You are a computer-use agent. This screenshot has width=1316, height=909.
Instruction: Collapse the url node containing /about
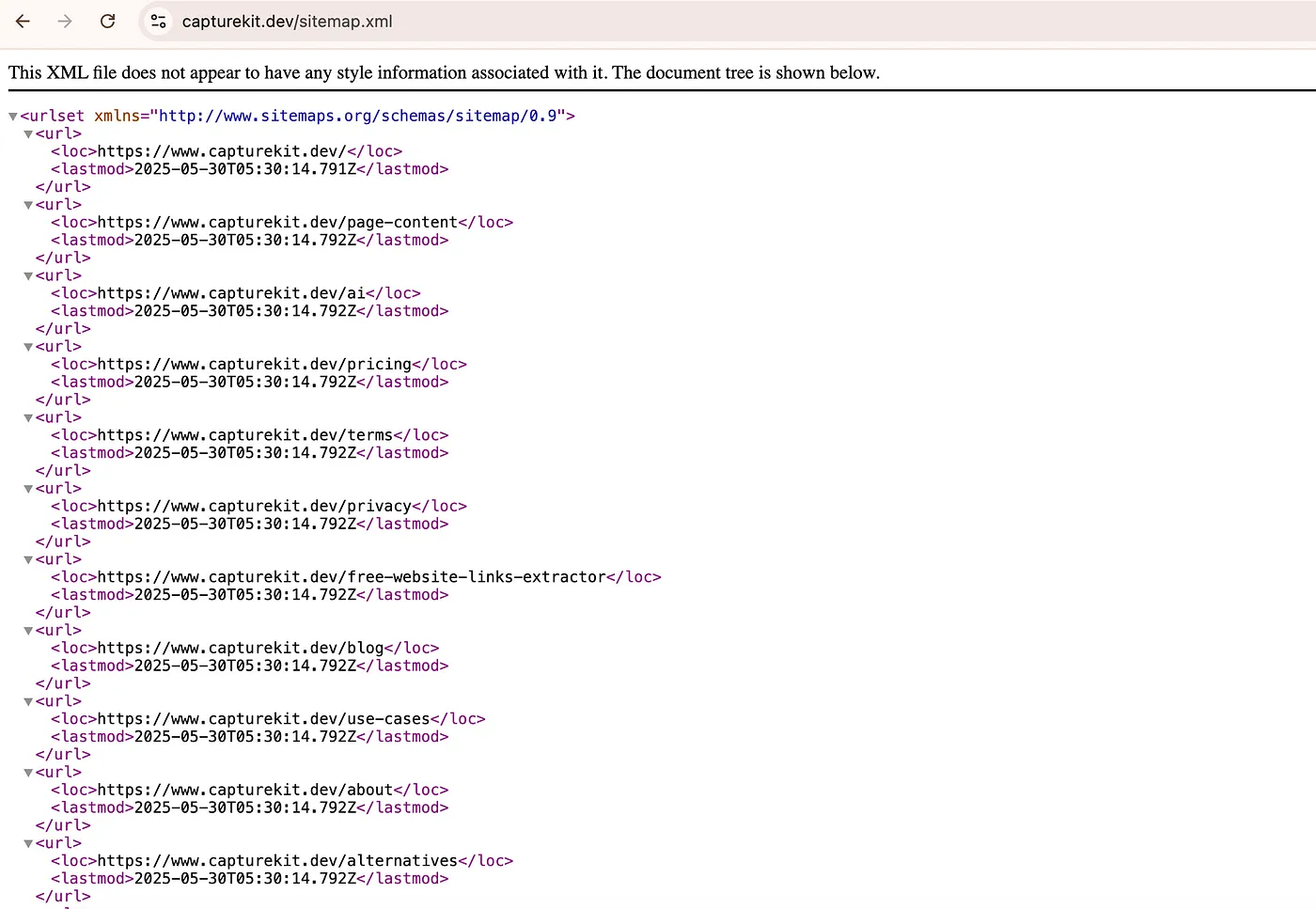pyautogui.click(x=28, y=773)
